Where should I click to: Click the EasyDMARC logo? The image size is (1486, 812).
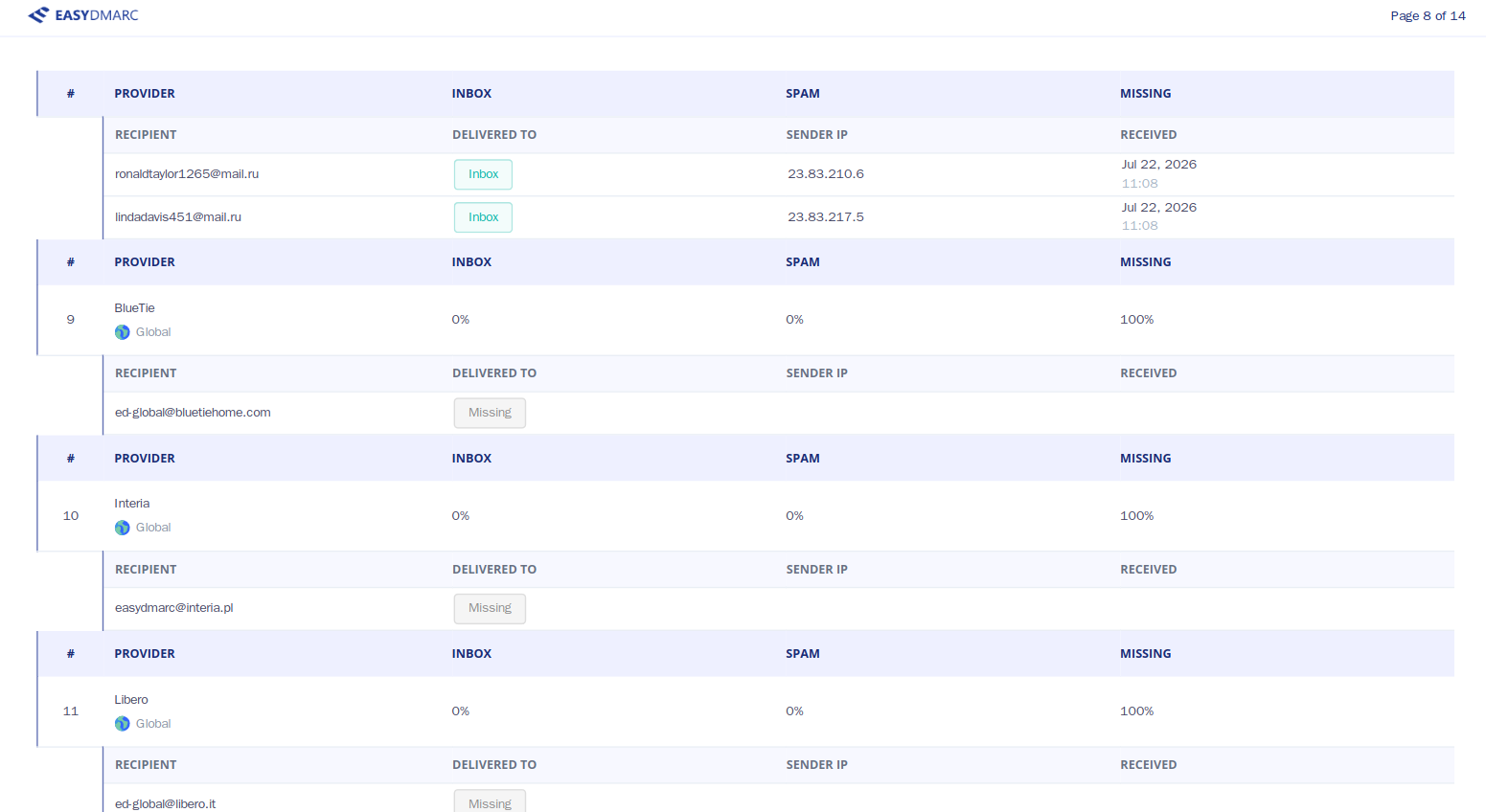point(83,15)
